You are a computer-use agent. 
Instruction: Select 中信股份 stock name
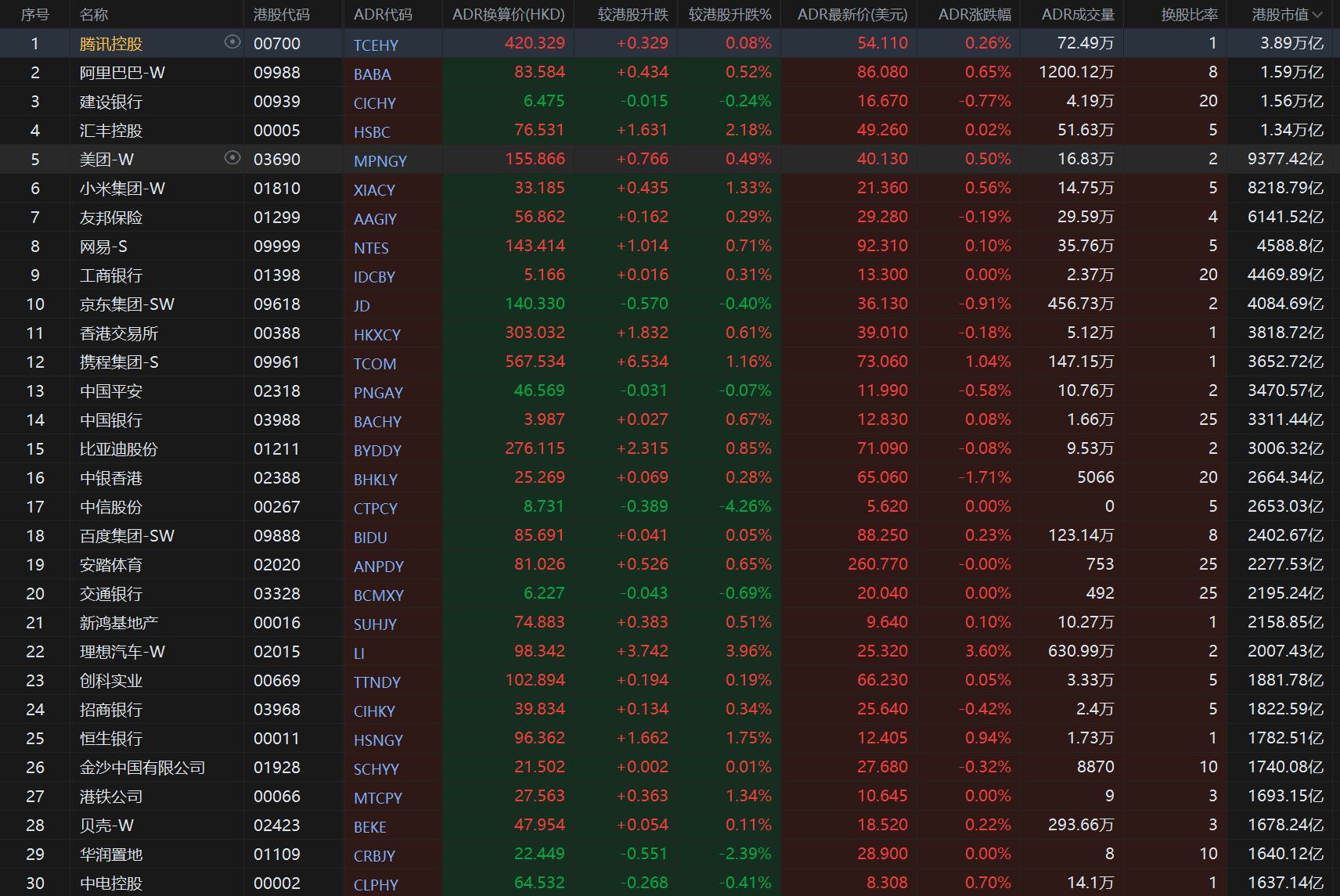pos(111,507)
